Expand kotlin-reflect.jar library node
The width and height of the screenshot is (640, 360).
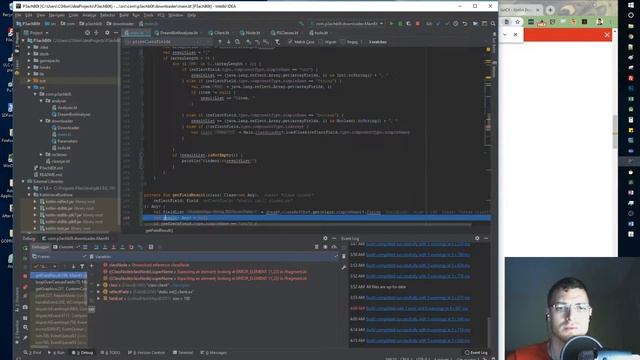point(35,202)
